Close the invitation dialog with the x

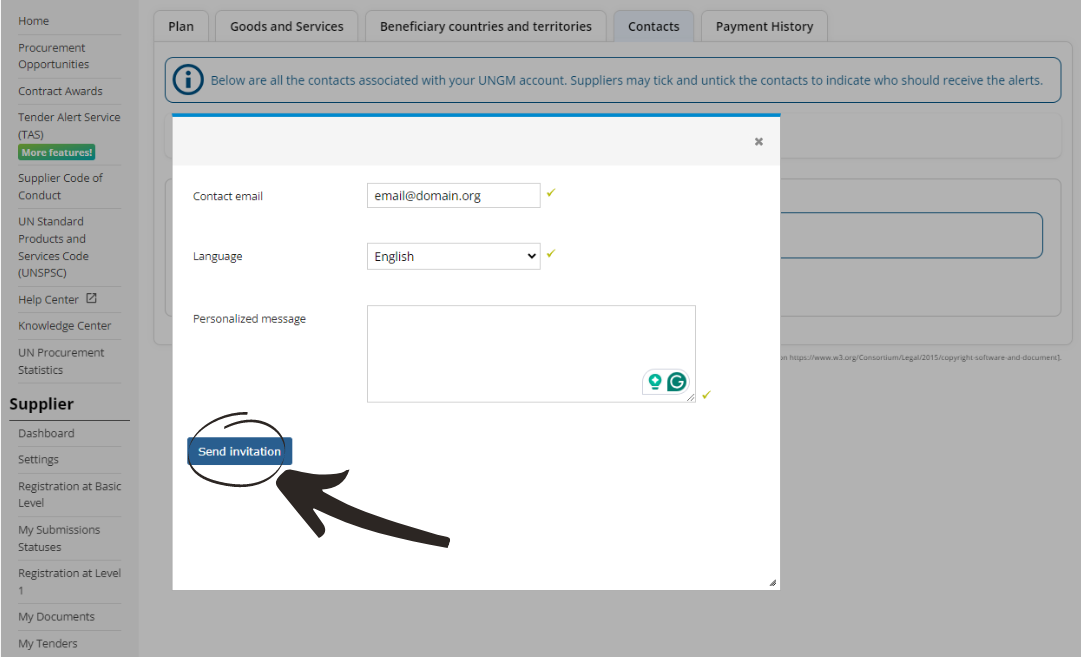759,141
